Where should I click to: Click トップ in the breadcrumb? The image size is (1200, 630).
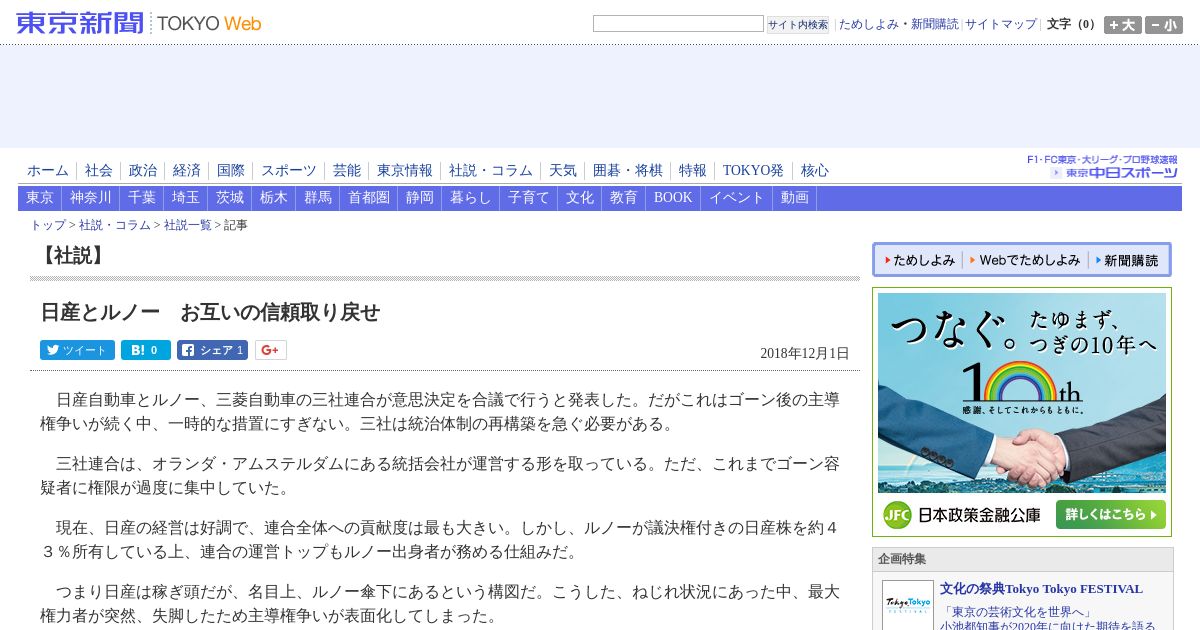(48, 225)
